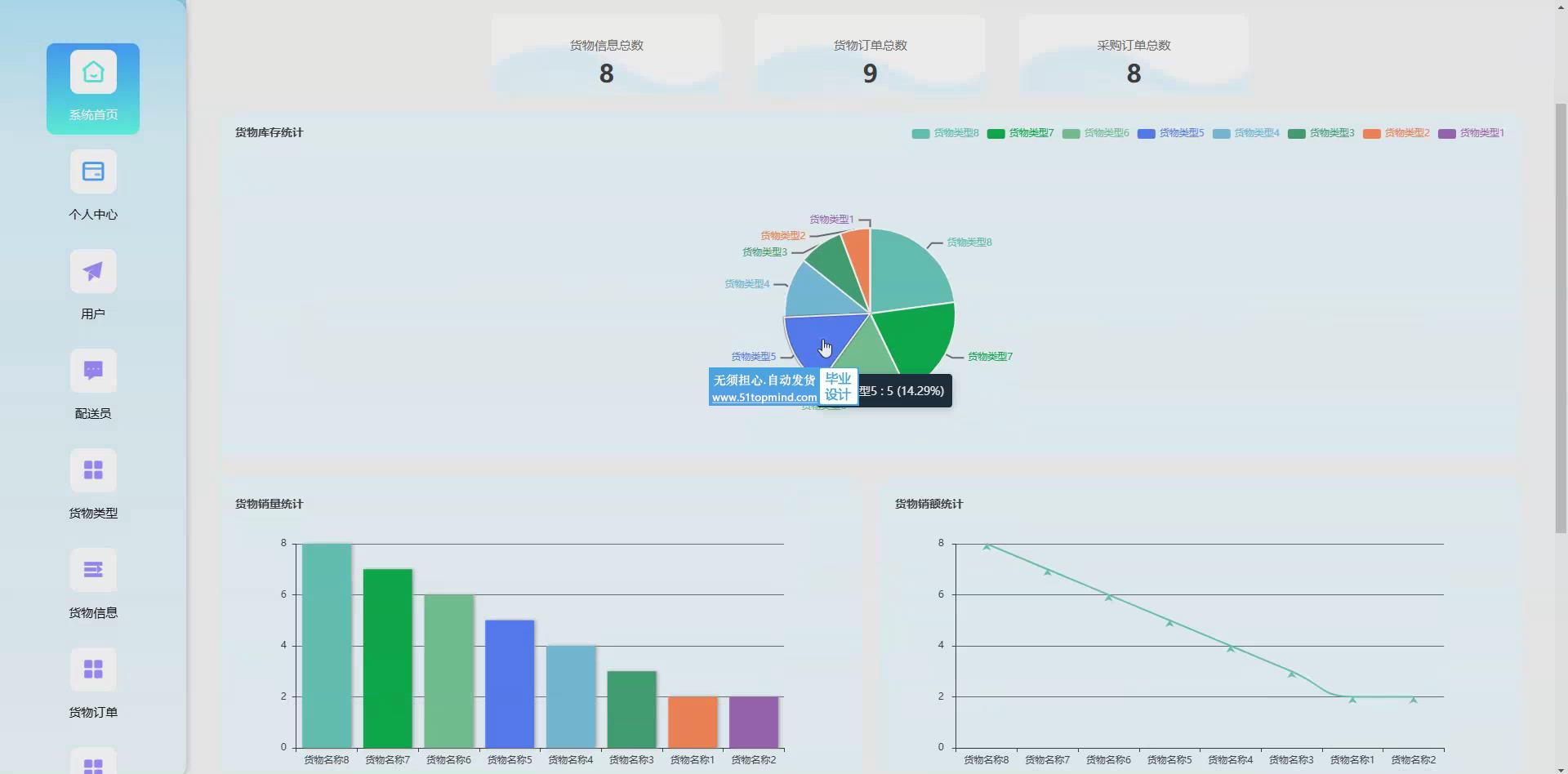Toggle 货物类型2 orange legend entry
Screen dimensions: 1568x774
1396,133
